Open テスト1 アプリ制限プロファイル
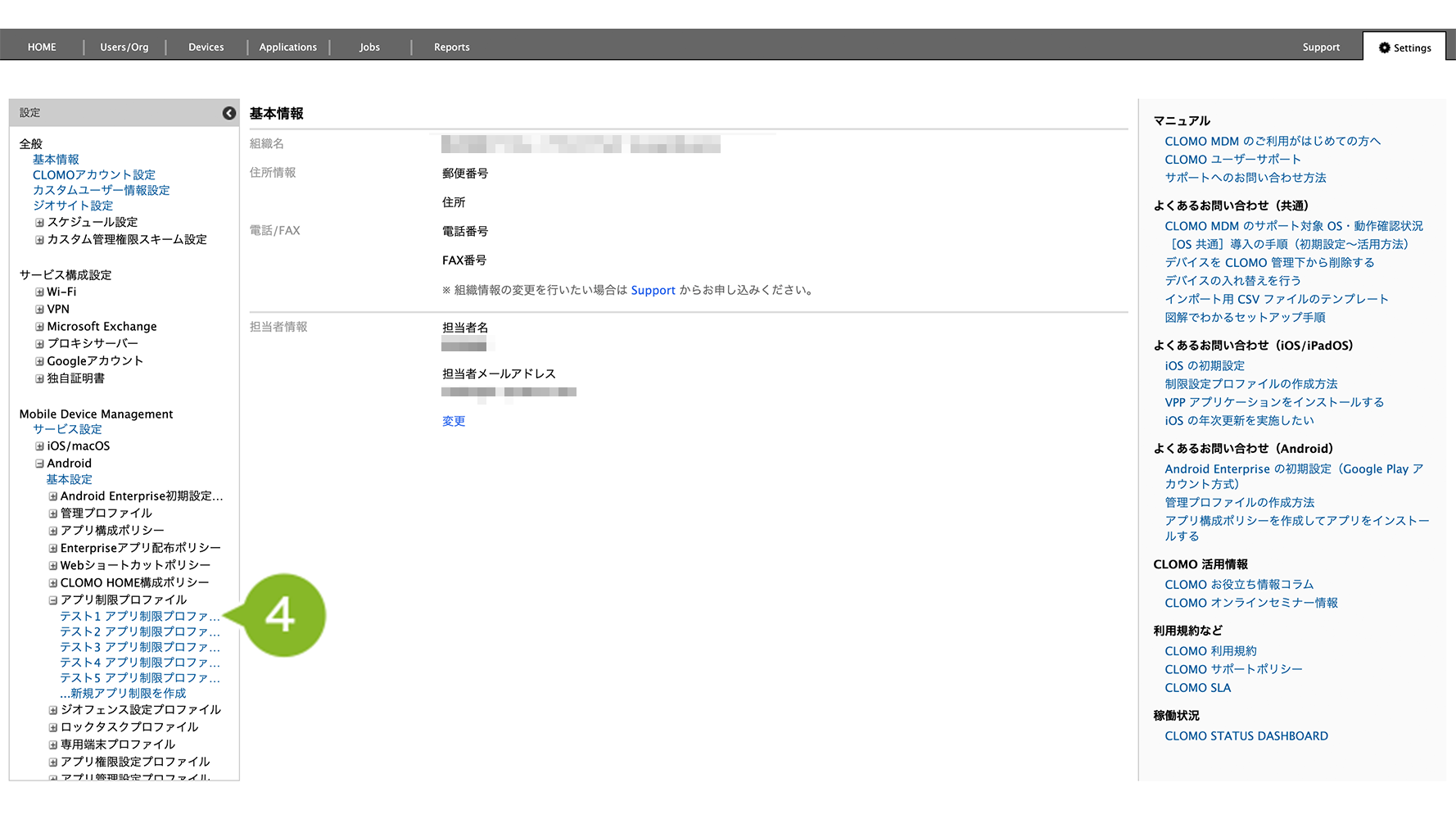The width and height of the screenshot is (1456, 819). click(139, 616)
